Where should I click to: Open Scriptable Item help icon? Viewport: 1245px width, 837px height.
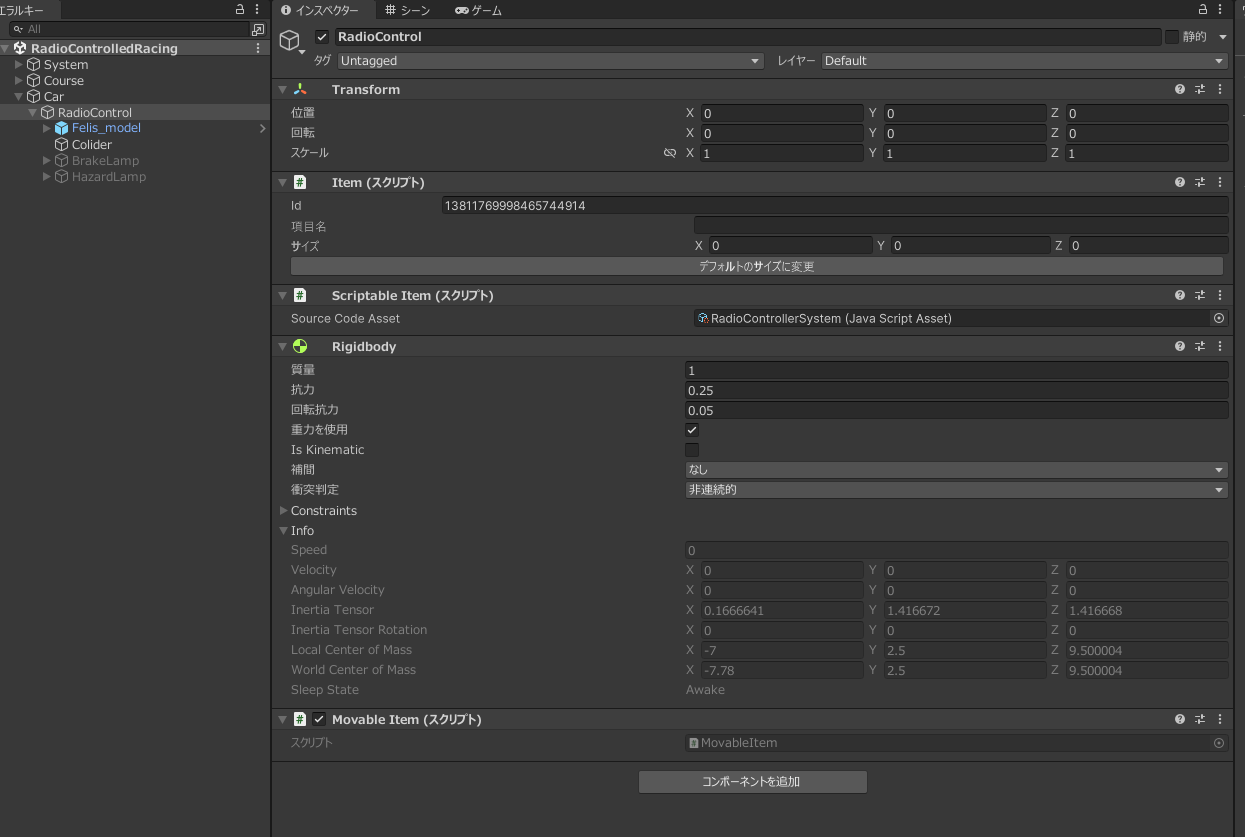click(x=1180, y=295)
